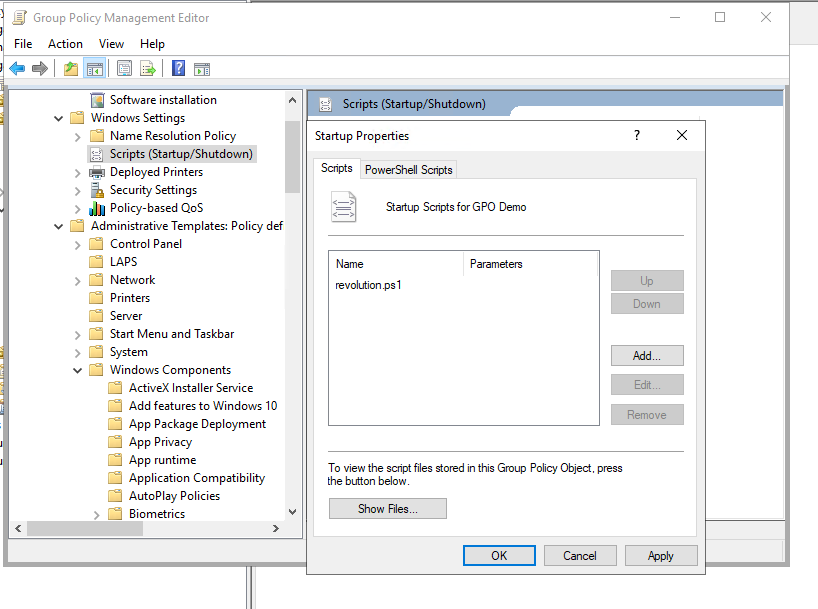Click the tree pane scroll down arrow
This screenshot has width=818, height=609.
[292, 511]
